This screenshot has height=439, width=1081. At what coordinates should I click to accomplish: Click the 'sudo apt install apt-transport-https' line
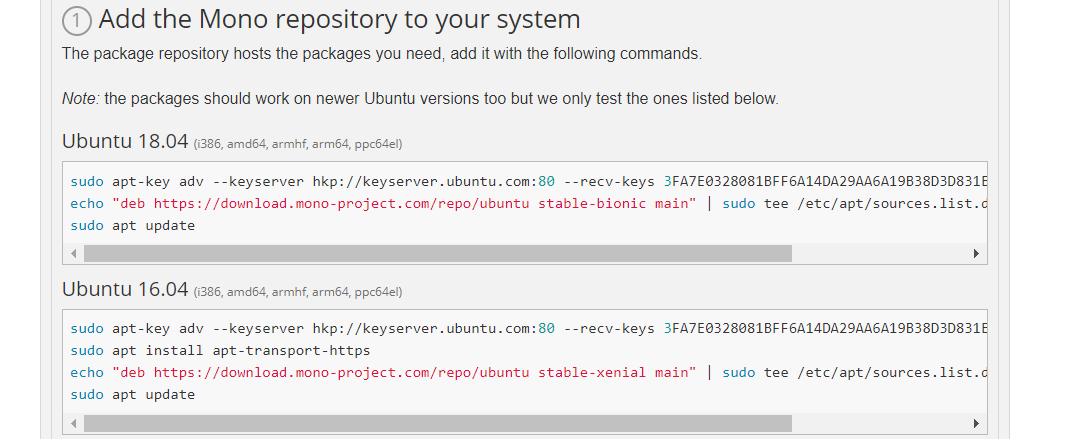coord(221,351)
